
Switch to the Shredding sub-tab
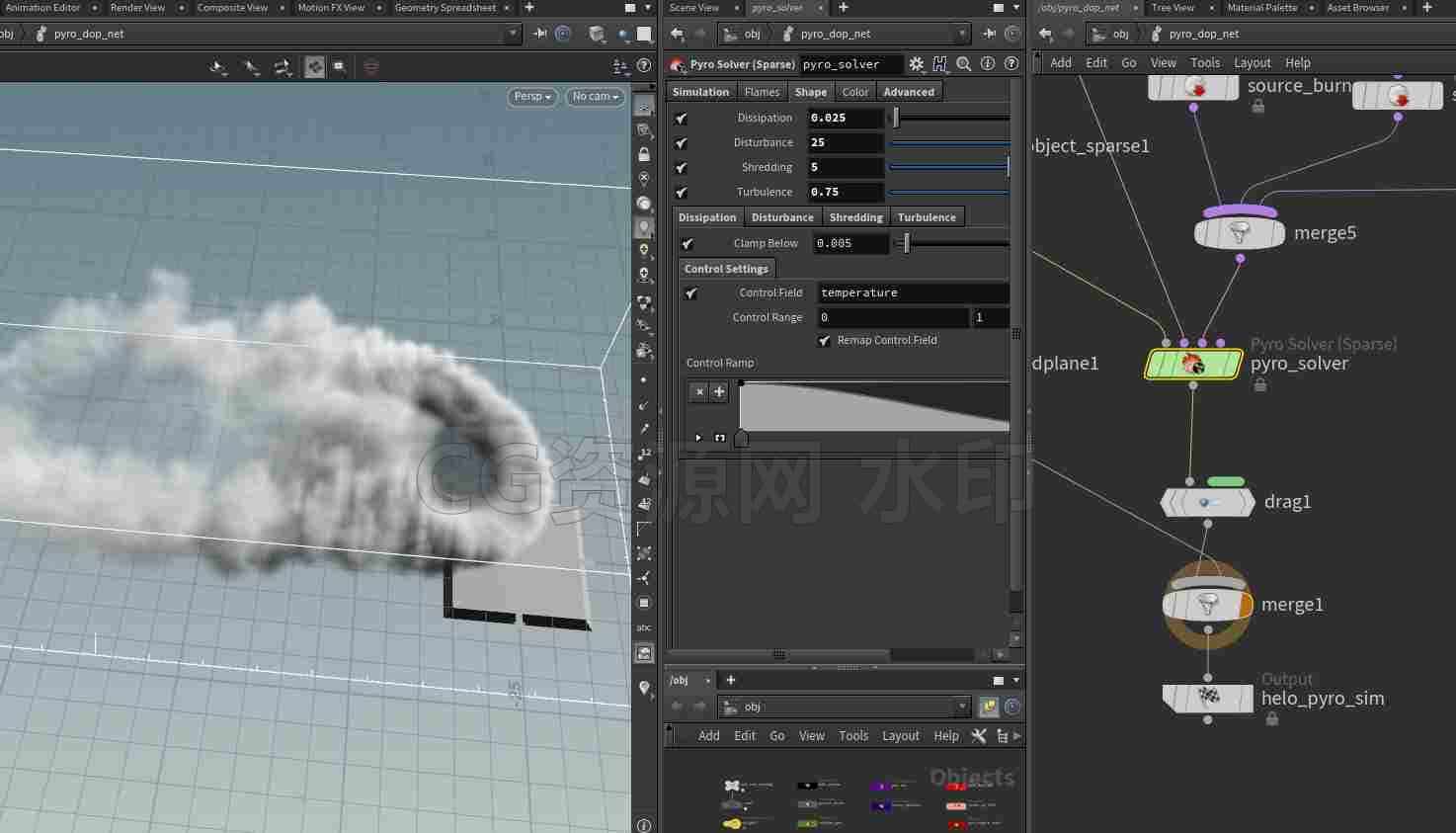856,217
